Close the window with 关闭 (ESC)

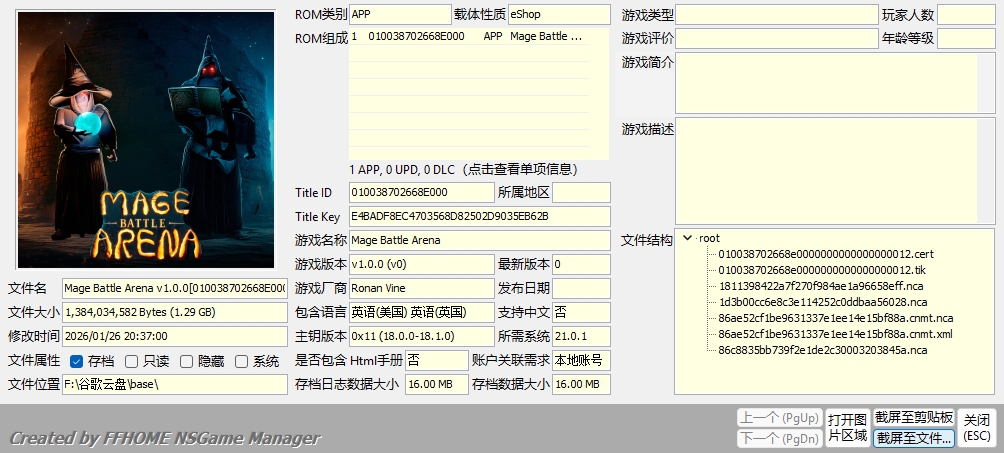click(x=977, y=427)
